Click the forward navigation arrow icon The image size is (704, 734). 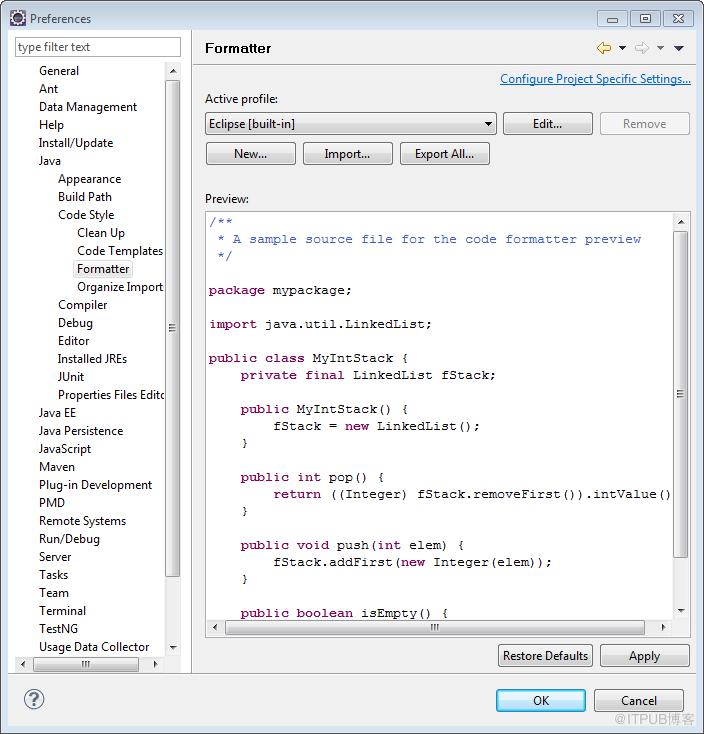click(x=642, y=48)
